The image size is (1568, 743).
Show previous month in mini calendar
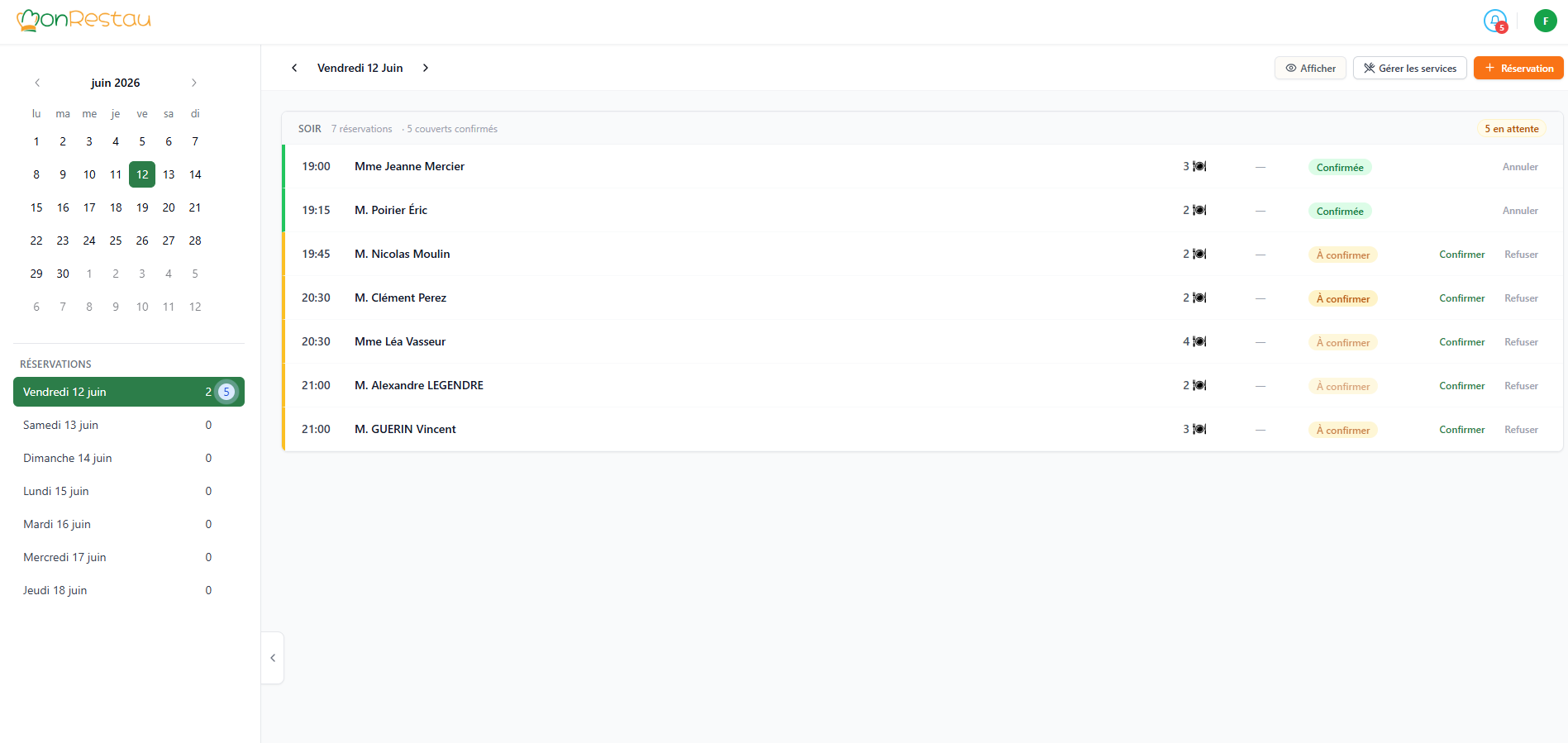37,83
